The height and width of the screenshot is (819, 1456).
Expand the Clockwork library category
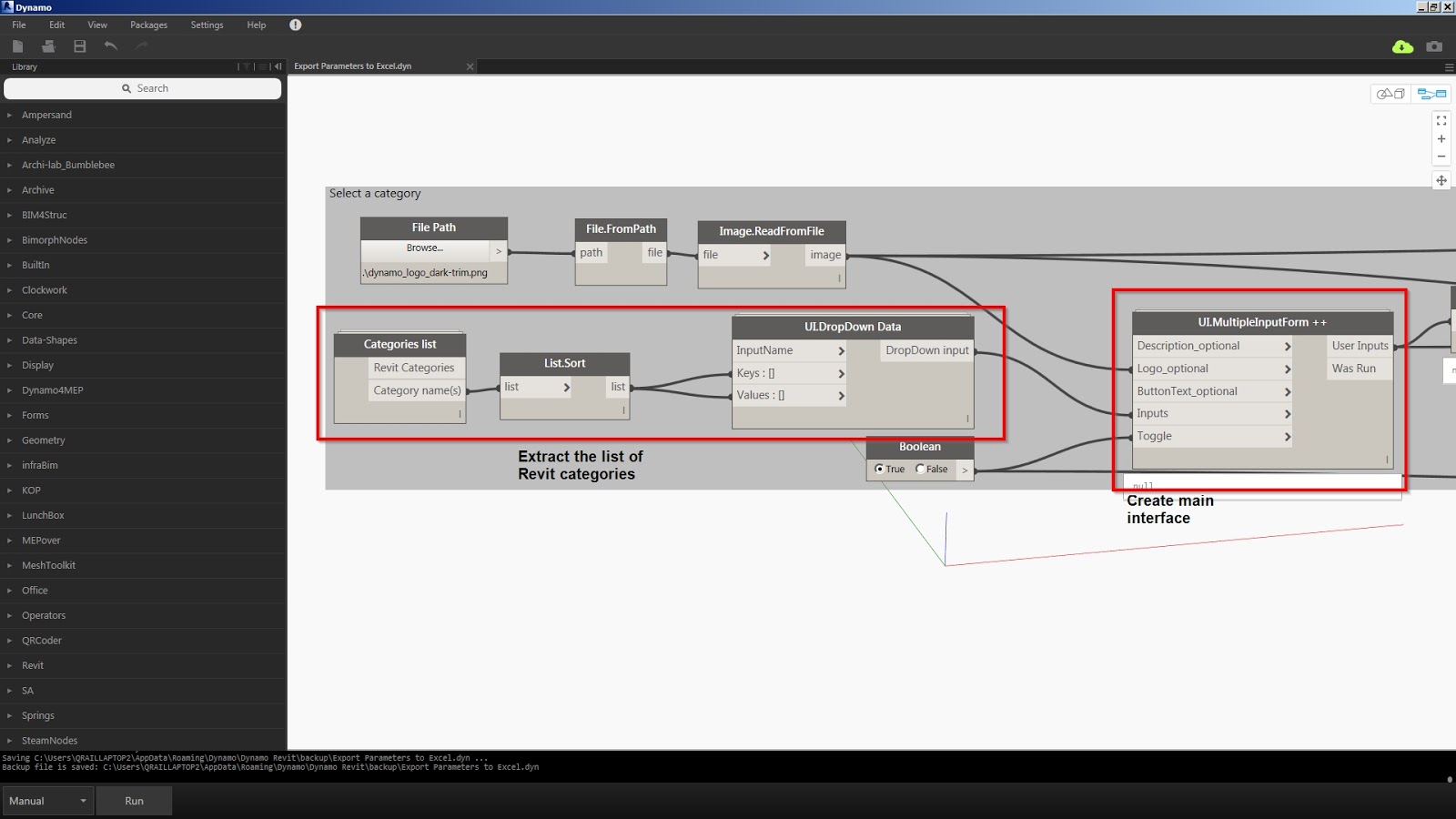[44, 289]
